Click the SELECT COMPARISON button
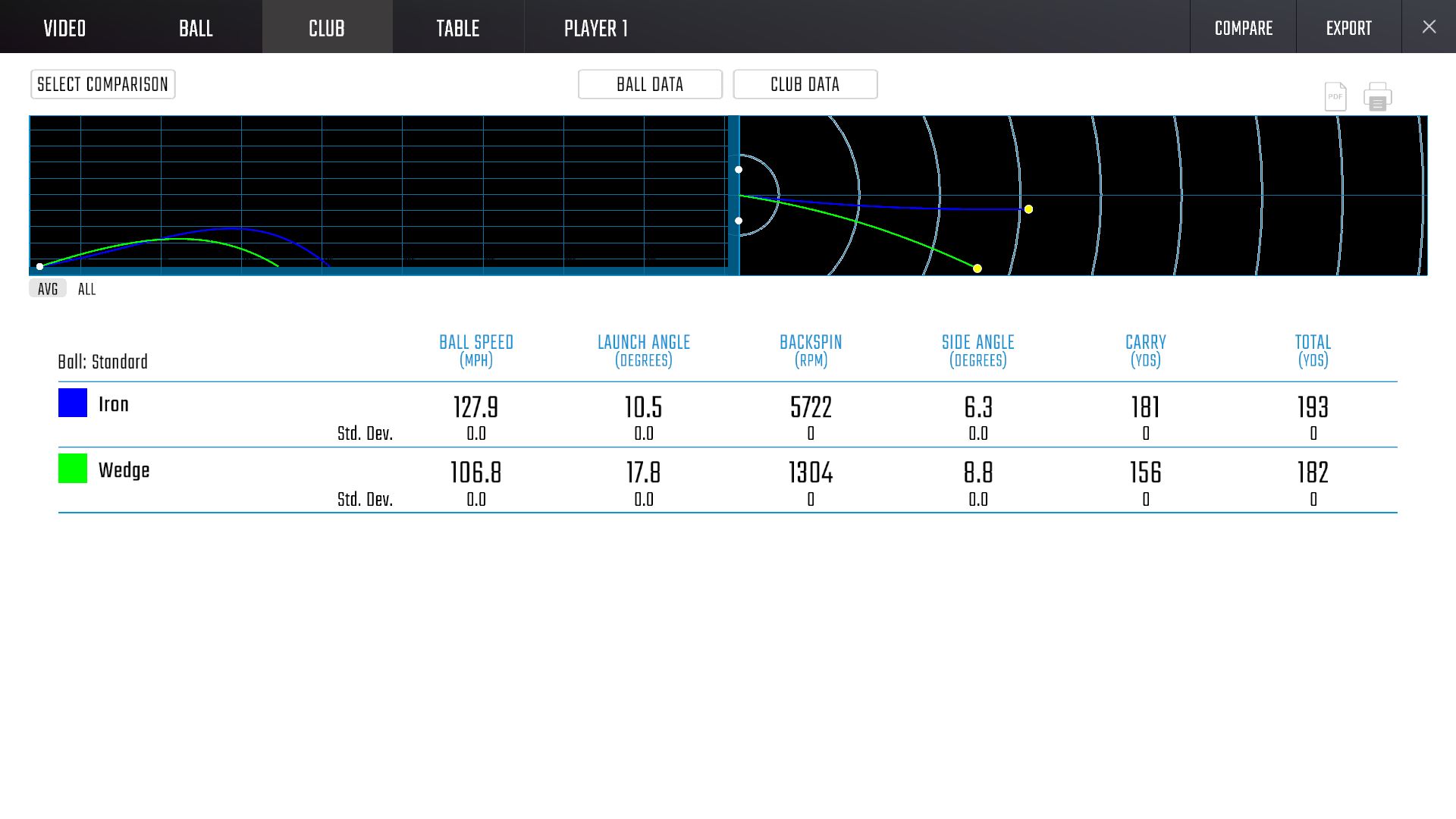The height and width of the screenshot is (819, 1456). tap(103, 84)
